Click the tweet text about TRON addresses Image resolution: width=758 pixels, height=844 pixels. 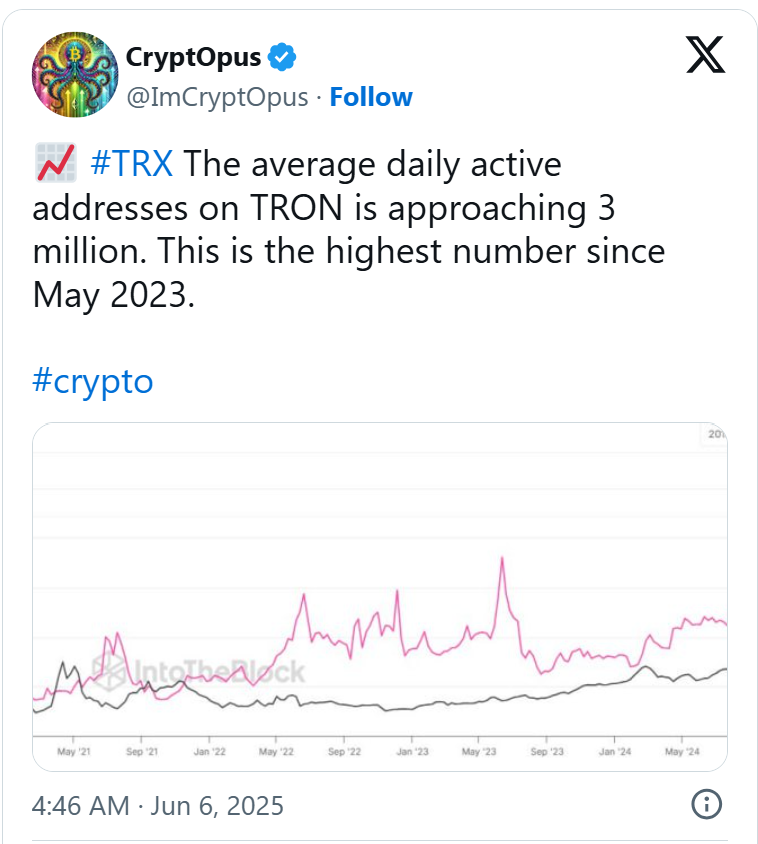[x=349, y=229]
